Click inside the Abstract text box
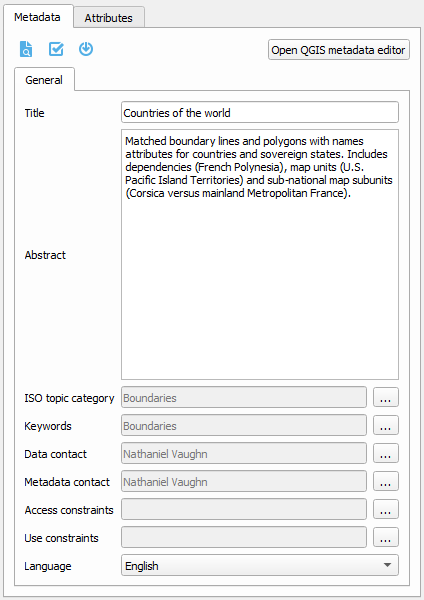The image size is (424, 600). [x=260, y=254]
